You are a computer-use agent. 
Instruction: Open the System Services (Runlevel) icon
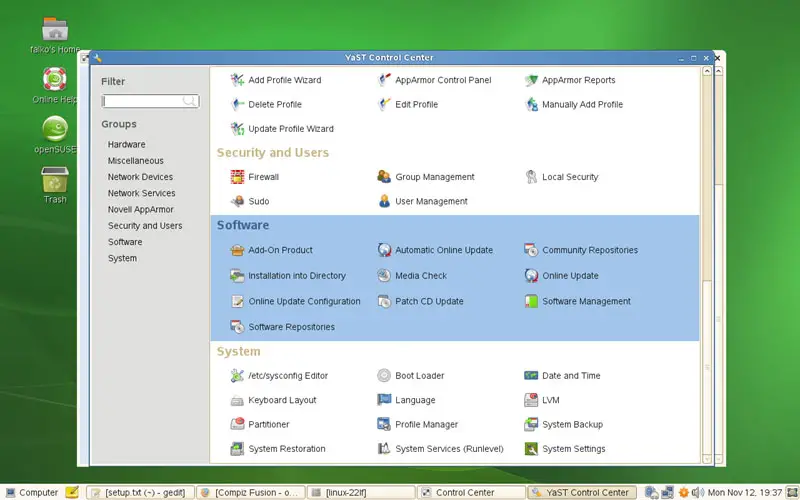tap(384, 448)
